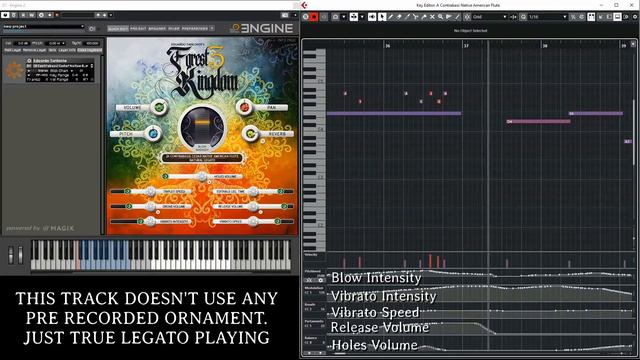Adjust the Volume knob in Forest Kingdom

click(159, 107)
